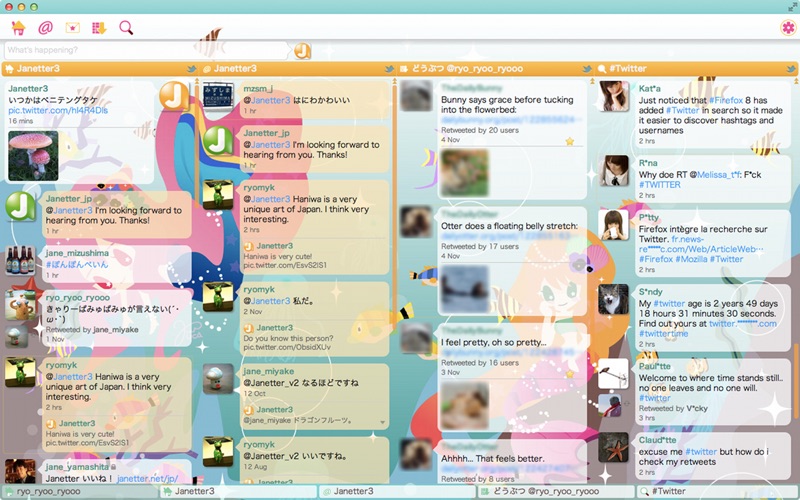Click the mzsm_j username
The width and height of the screenshot is (800, 500).
click(258, 89)
